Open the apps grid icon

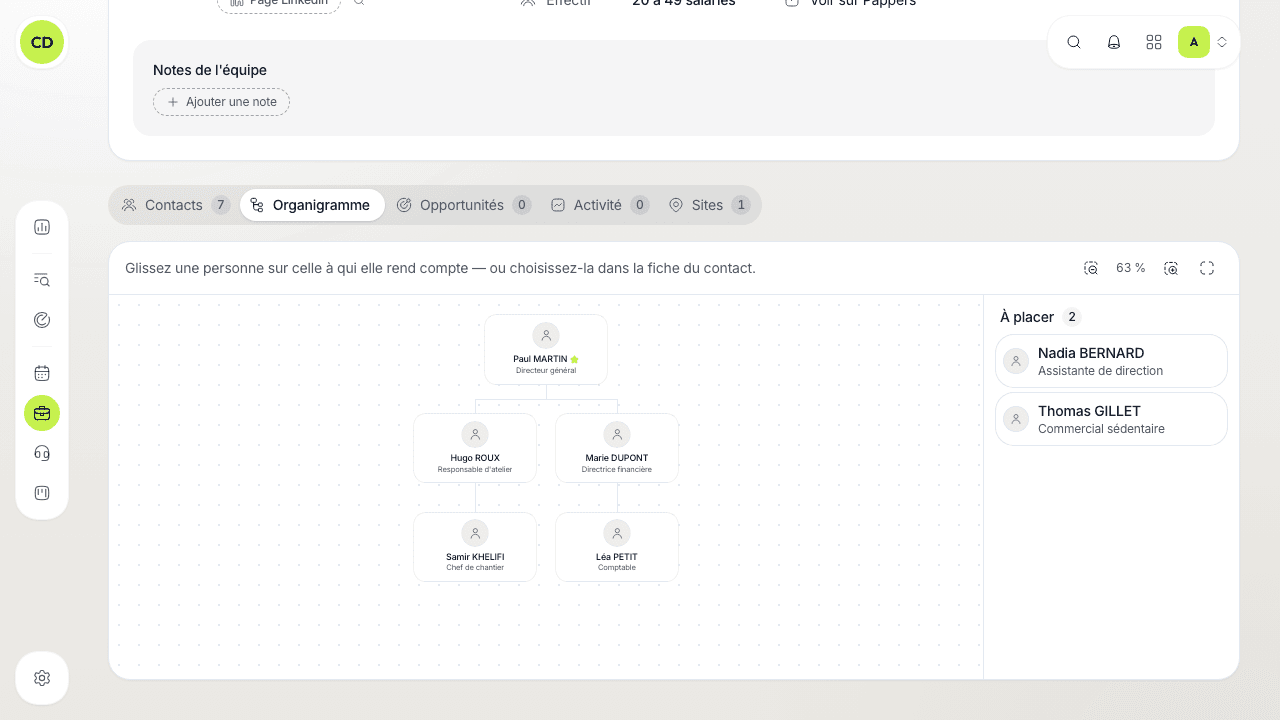point(1154,42)
